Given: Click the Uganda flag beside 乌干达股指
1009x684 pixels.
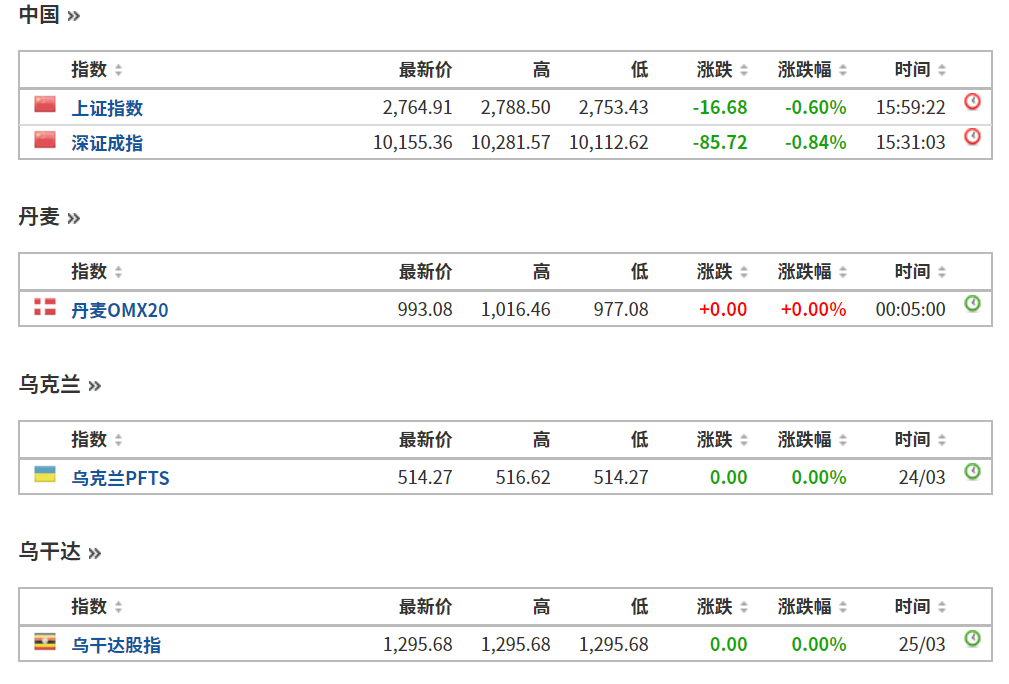Looking at the screenshot, I should click(x=45, y=642).
